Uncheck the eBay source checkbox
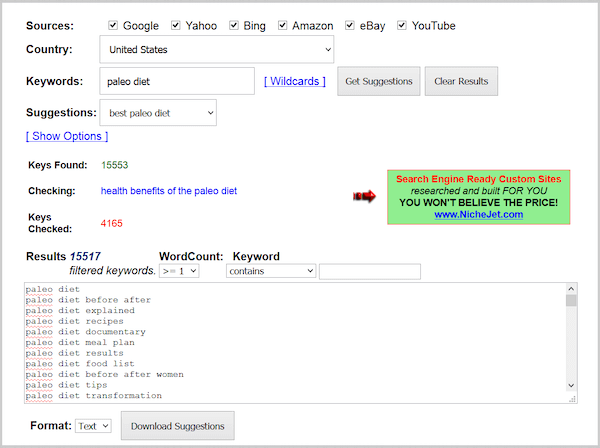600x448 pixels. point(351,25)
